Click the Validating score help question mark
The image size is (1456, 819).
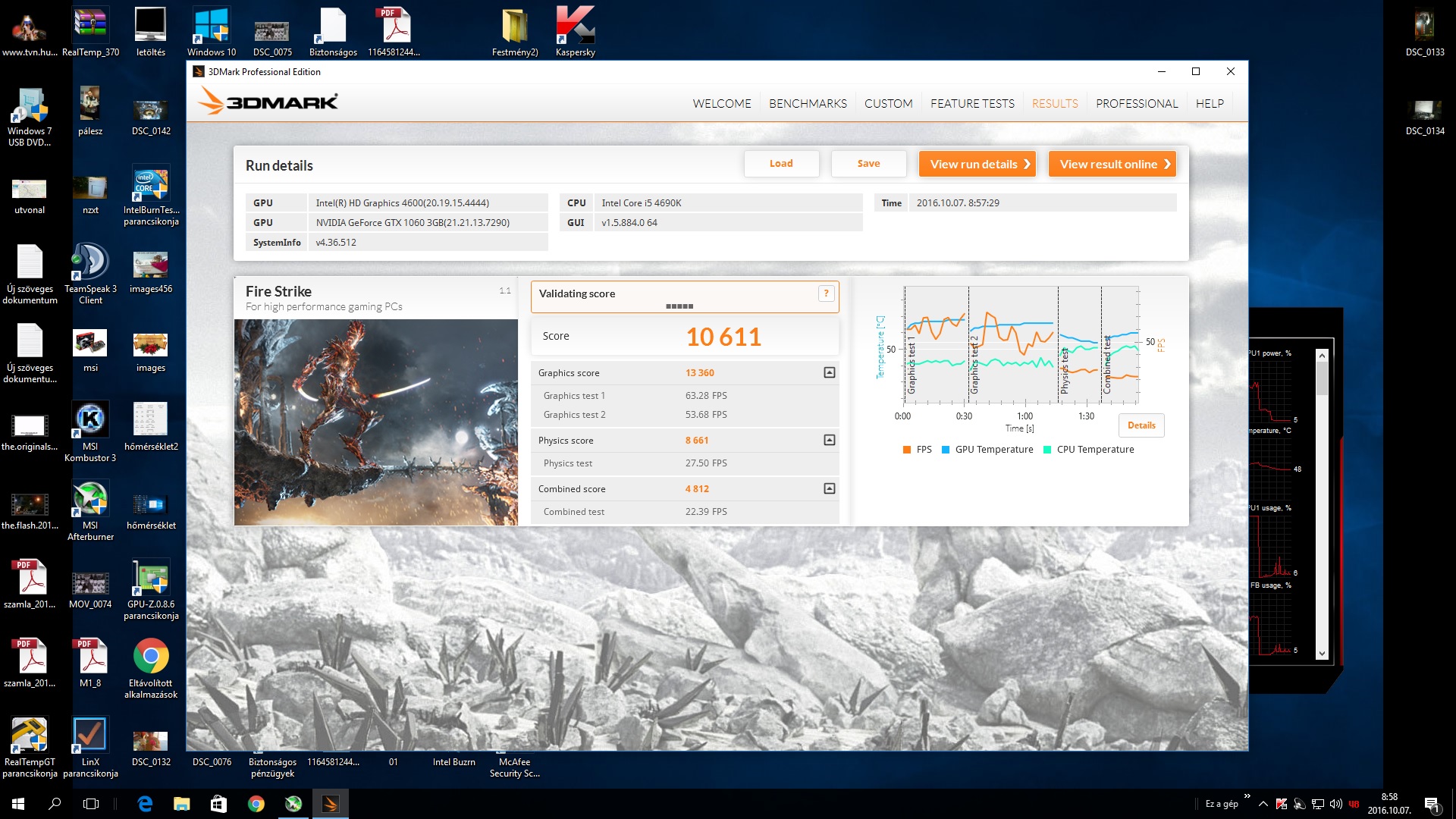tap(826, 293)
